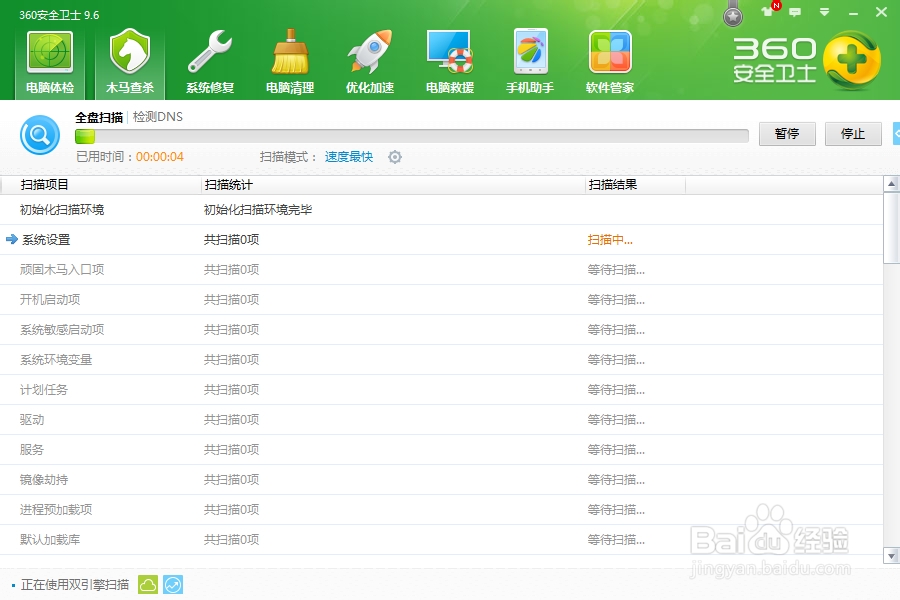Select the 开机启动项 row
This screenshot has height=600, width=900.
pyautogui.click(x=441, y=300)
